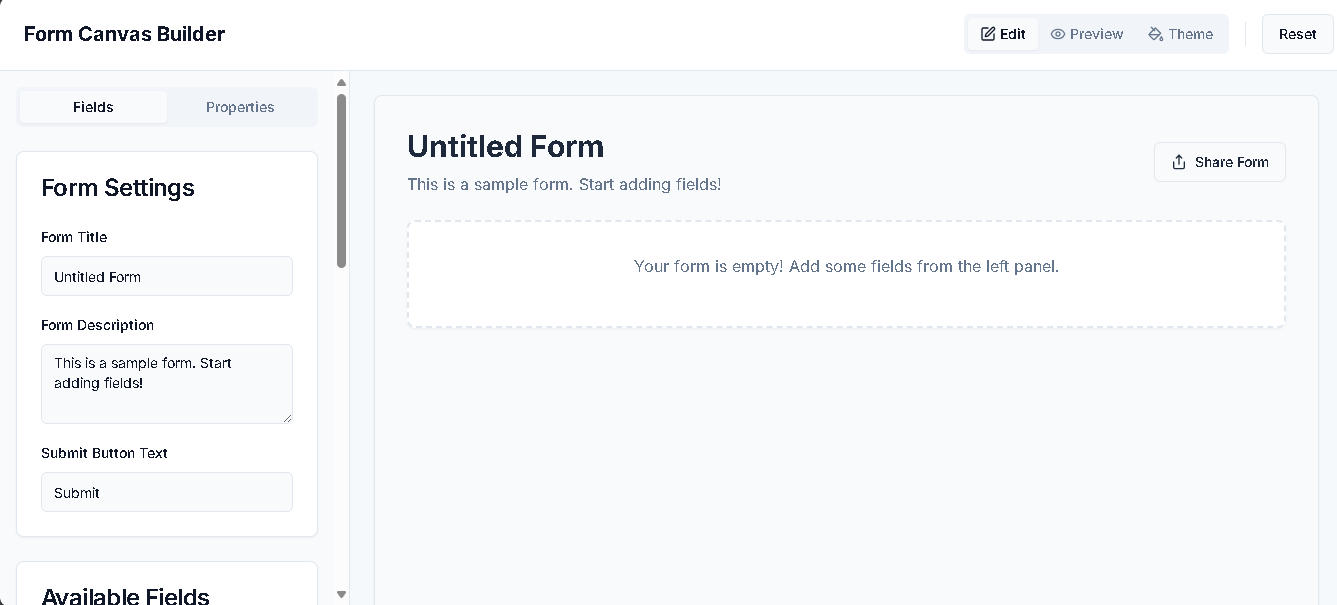Screen dimensions: 1337x605
Task: Focus the Form Title input
Action: click(x=167, y=276)
